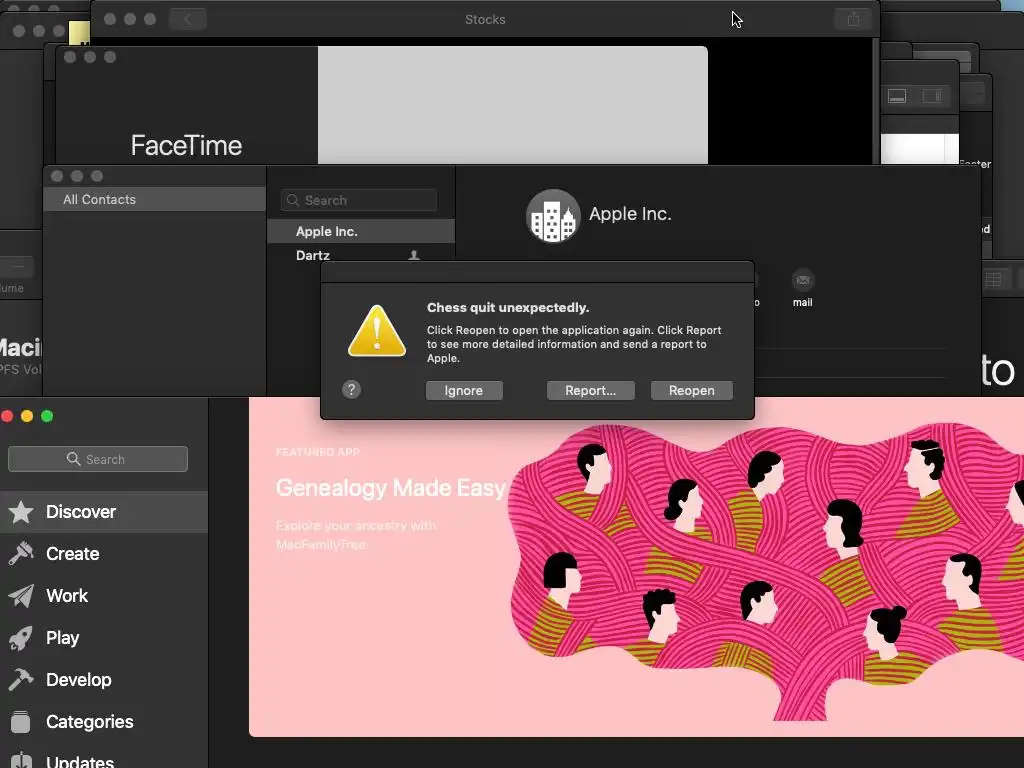Click the bottom panel layout icon at right
This screenshot has width=1024, height=768.
tap(897, 97)
